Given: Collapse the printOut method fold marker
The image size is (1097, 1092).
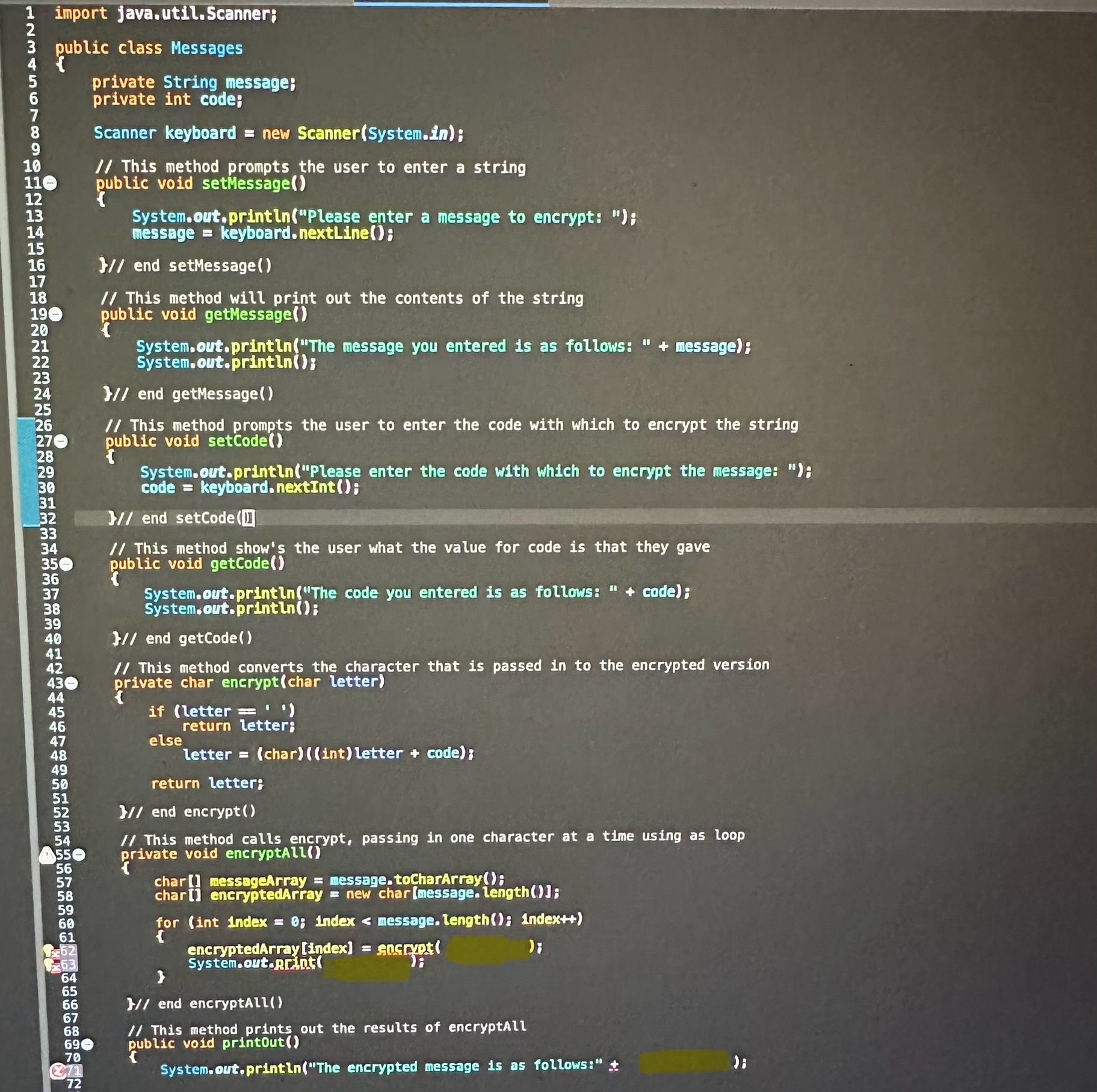Looking at the screenshot, I should click(87, 1043).
